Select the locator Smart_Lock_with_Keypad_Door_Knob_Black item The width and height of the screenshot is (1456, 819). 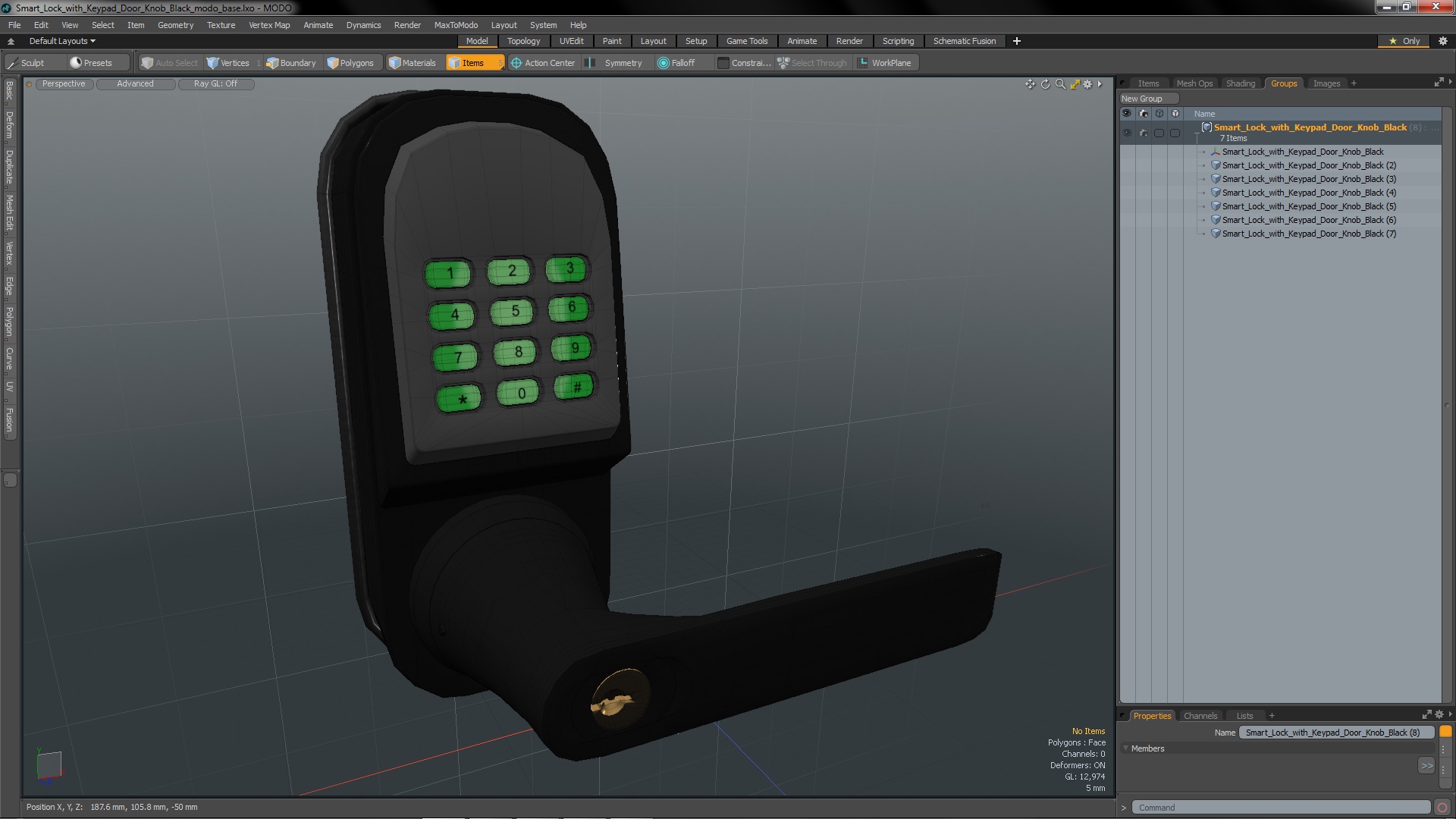[1303, 152]
